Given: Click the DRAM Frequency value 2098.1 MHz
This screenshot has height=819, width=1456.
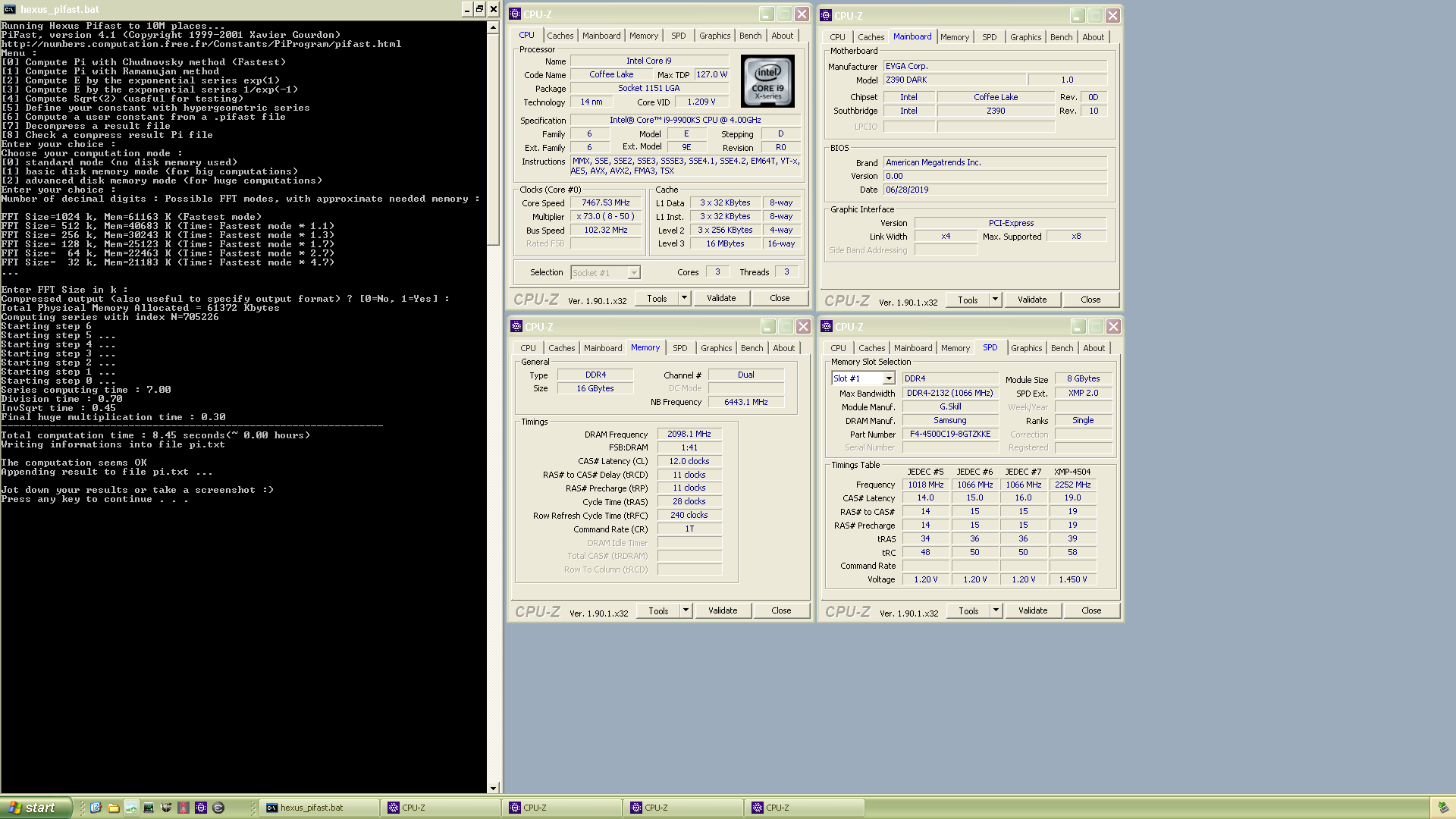Looking at the screenshot, I should (689, 435).
